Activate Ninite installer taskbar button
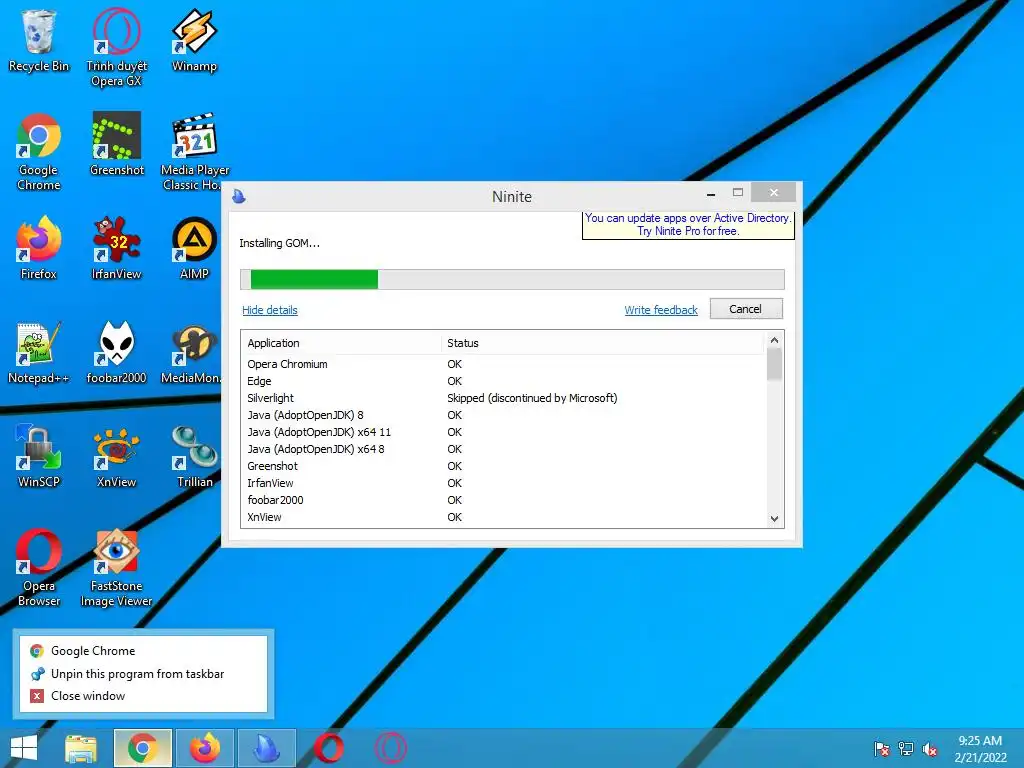This screenshot has width=1024, height=768. tap(266, 748)
